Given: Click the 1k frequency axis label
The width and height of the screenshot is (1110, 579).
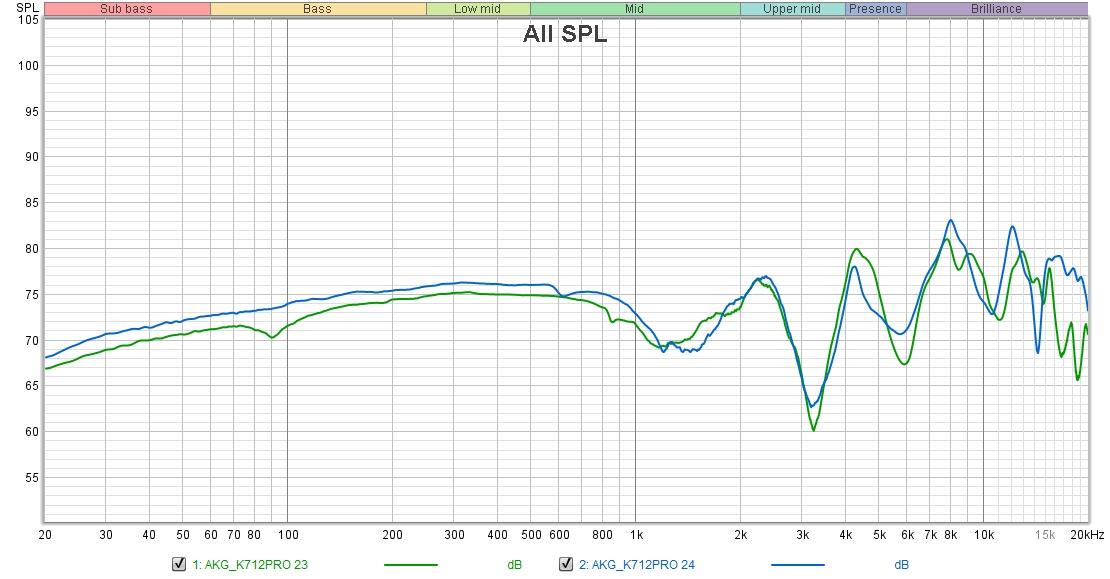Looking at the screenshot, I should (x=636, y=535).
